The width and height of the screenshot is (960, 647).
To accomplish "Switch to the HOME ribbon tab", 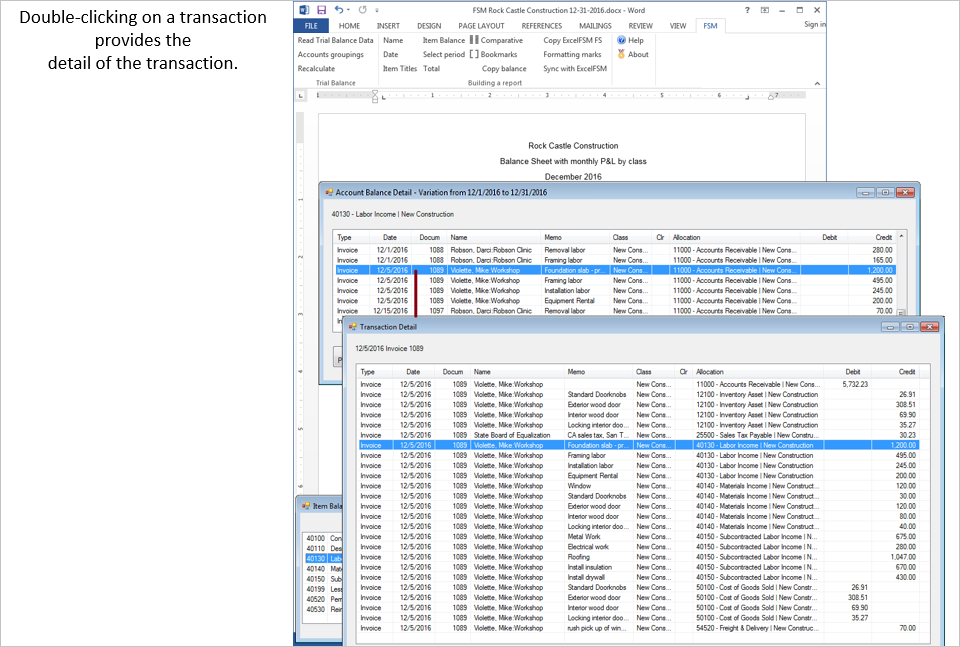I will [350, 26].
